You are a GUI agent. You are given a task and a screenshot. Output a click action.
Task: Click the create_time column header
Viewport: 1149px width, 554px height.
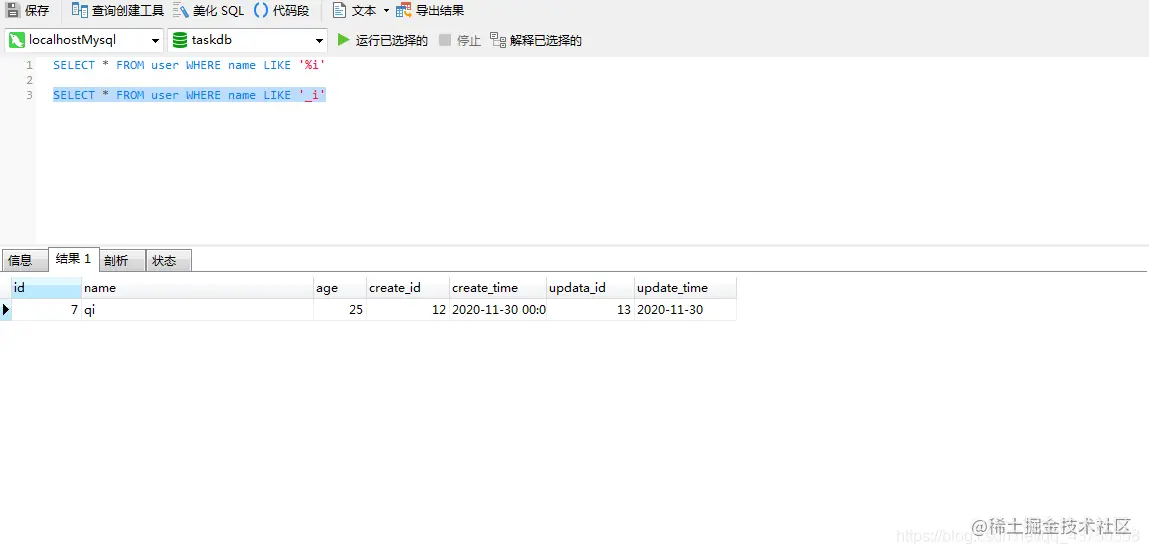498,288
